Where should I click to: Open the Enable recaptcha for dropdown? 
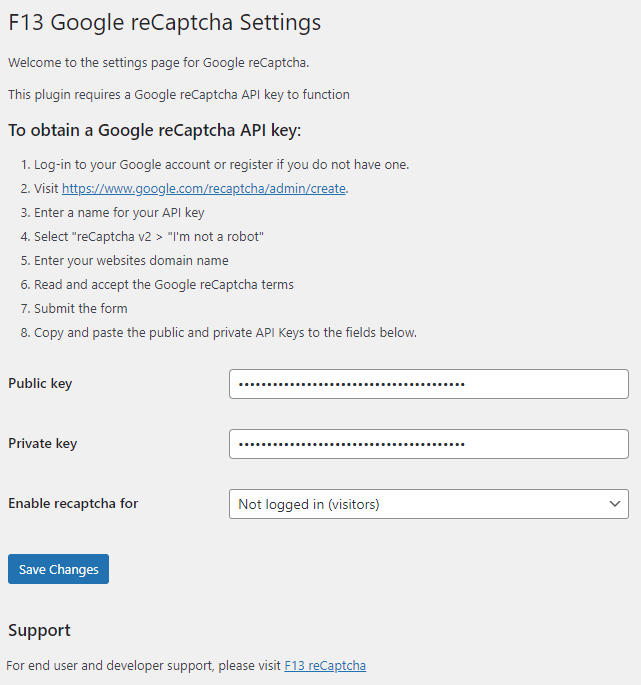429,504
